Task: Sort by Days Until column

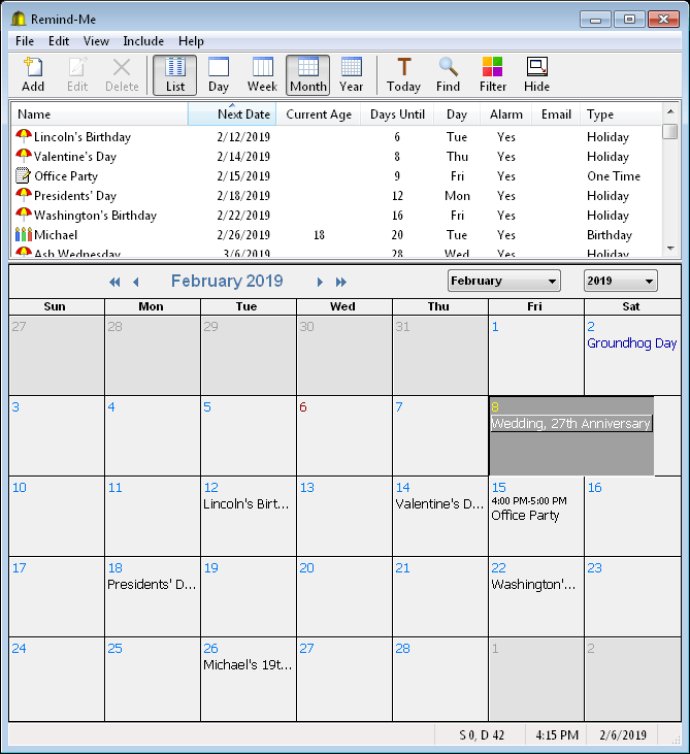Action: coord(397,114)
